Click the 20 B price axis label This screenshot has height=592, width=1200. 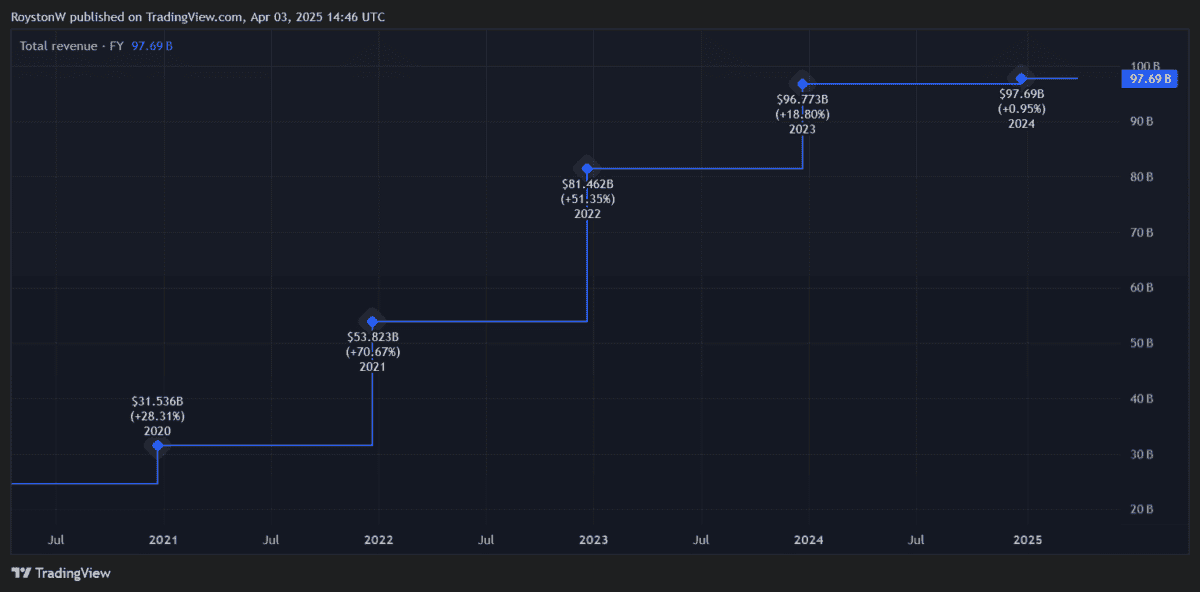pyautogui.click(x=1142, y=510)
